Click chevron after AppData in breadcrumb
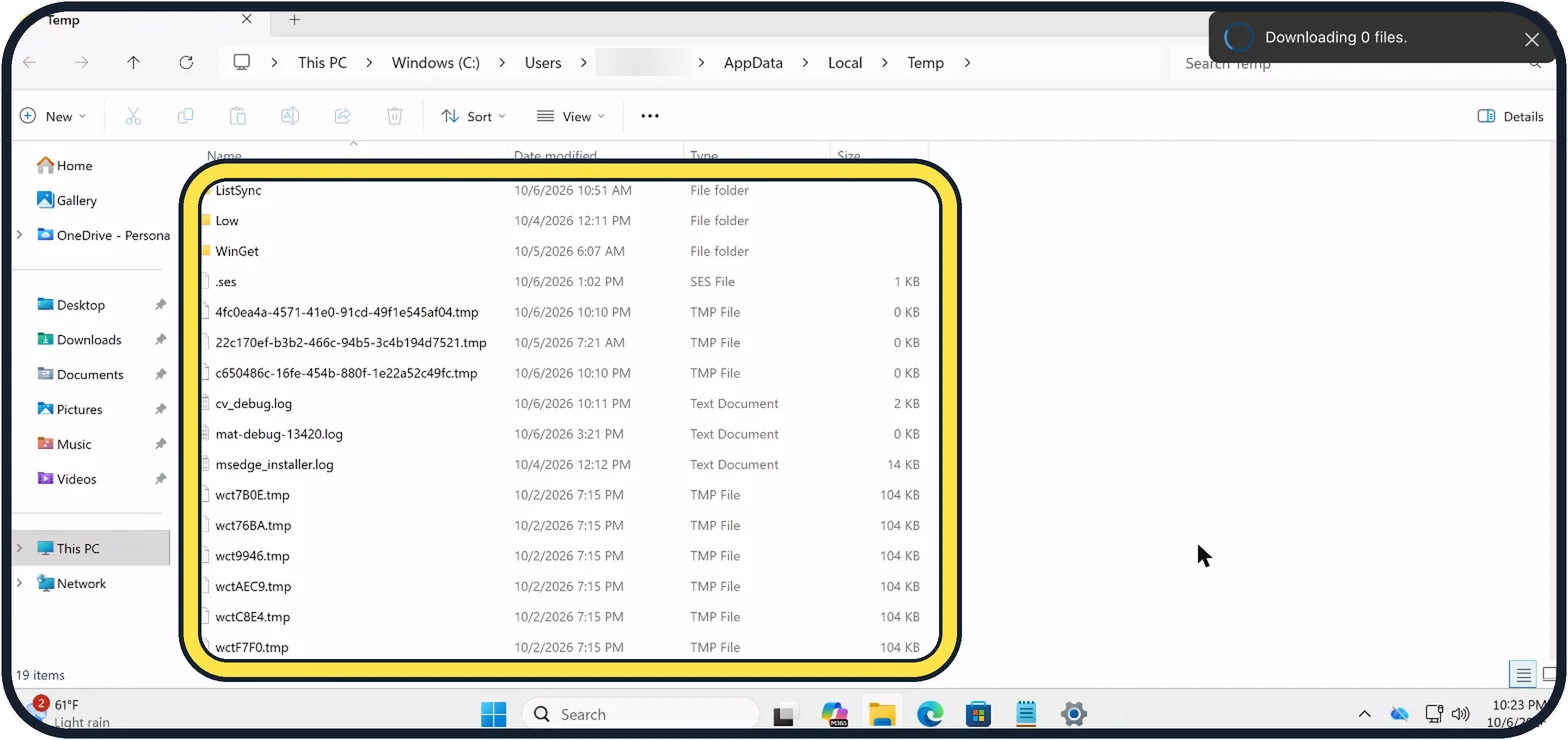 click(806, 62)
